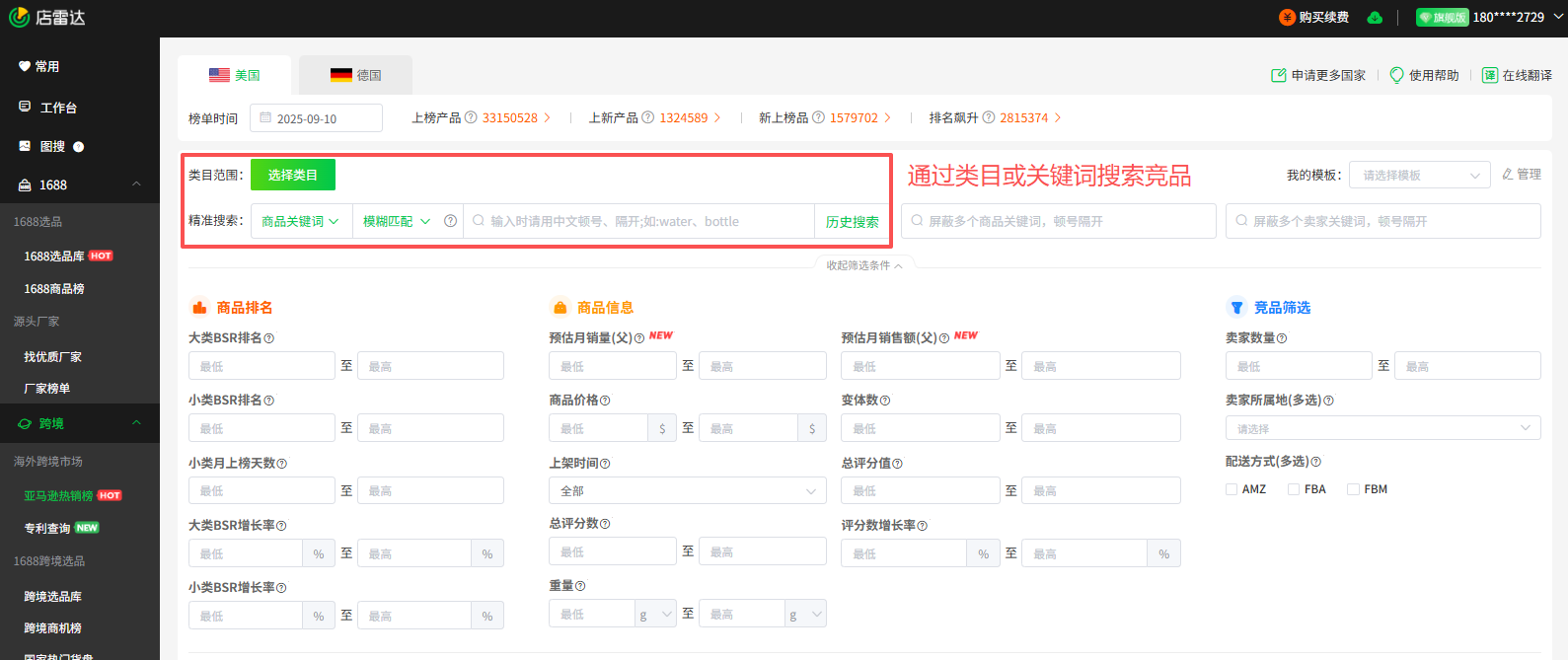Click the help icon beside 模糊匹配
The width and height of the screenshot is (1568, 660).
(x=450, y=221)
